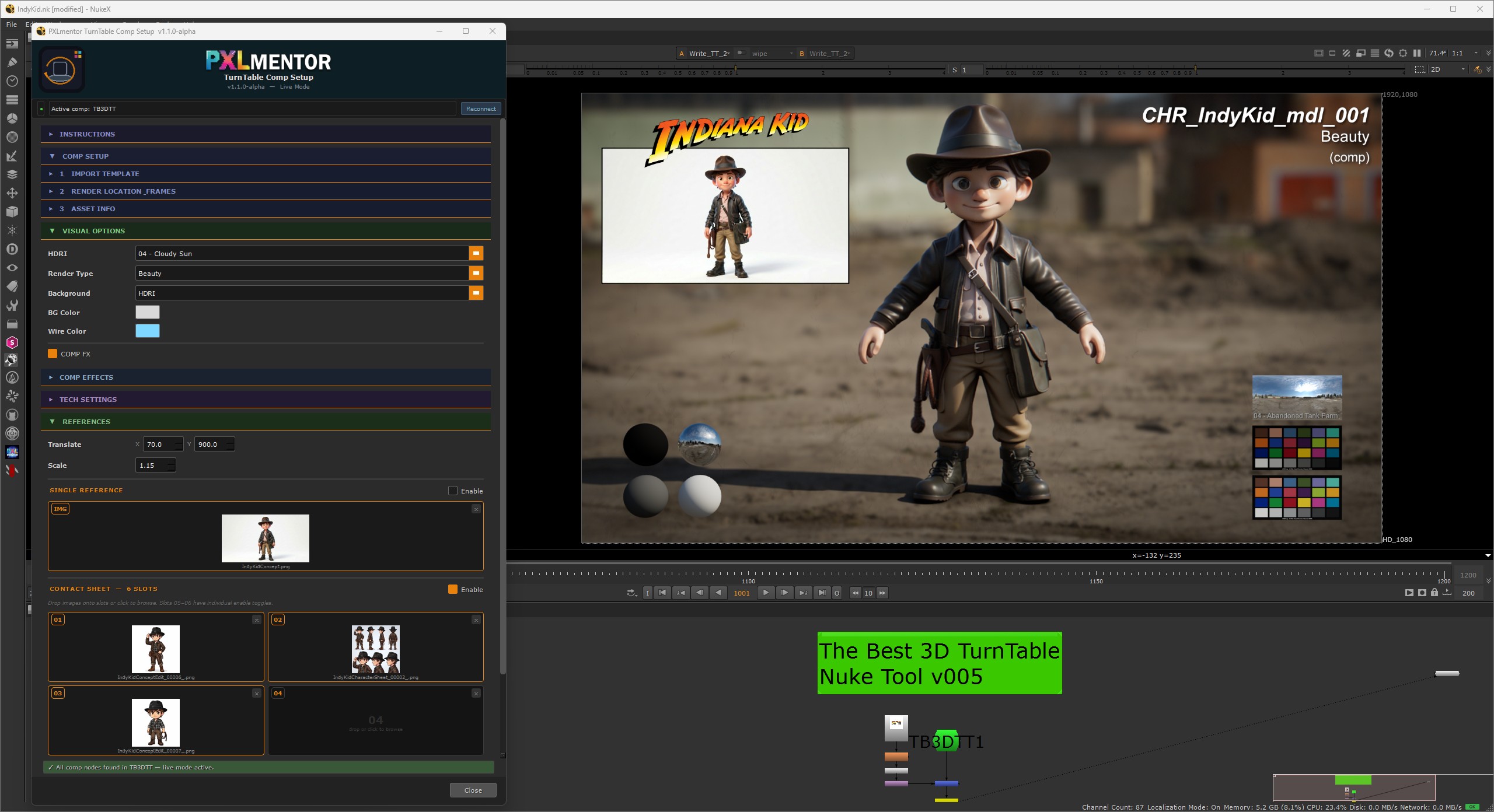Expand the COMP EFFECTS section
Viewport: 1494px width, 812px height.
pos(266,377)
